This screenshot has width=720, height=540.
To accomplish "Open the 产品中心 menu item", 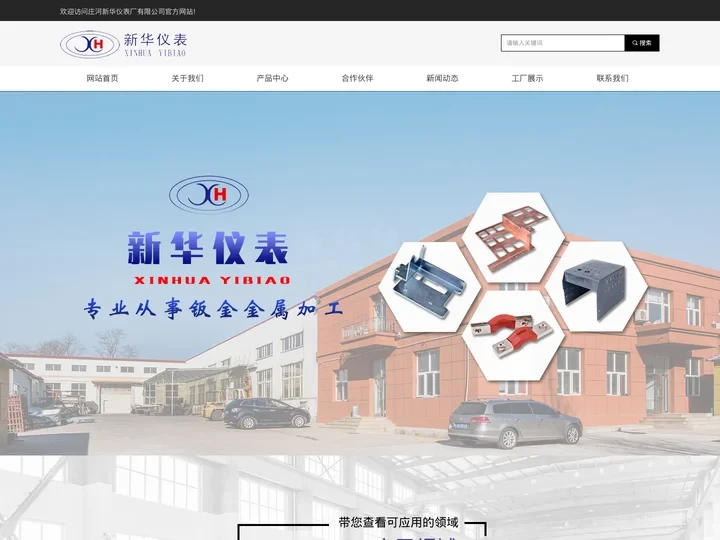I will tap(272, 78).
